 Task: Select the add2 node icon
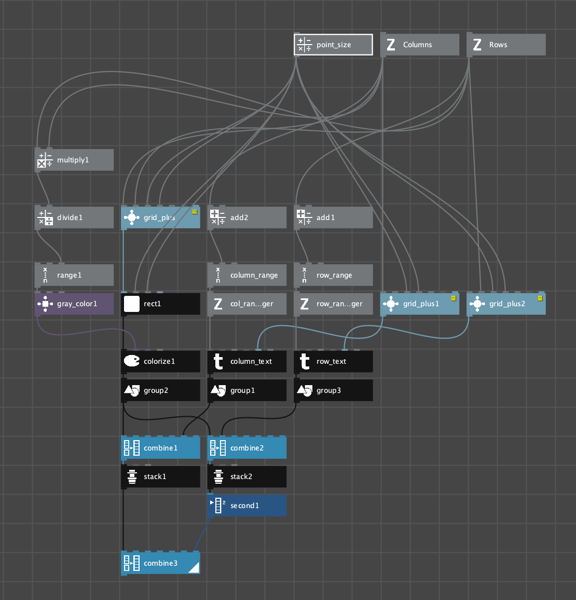(x=218, y=217)
